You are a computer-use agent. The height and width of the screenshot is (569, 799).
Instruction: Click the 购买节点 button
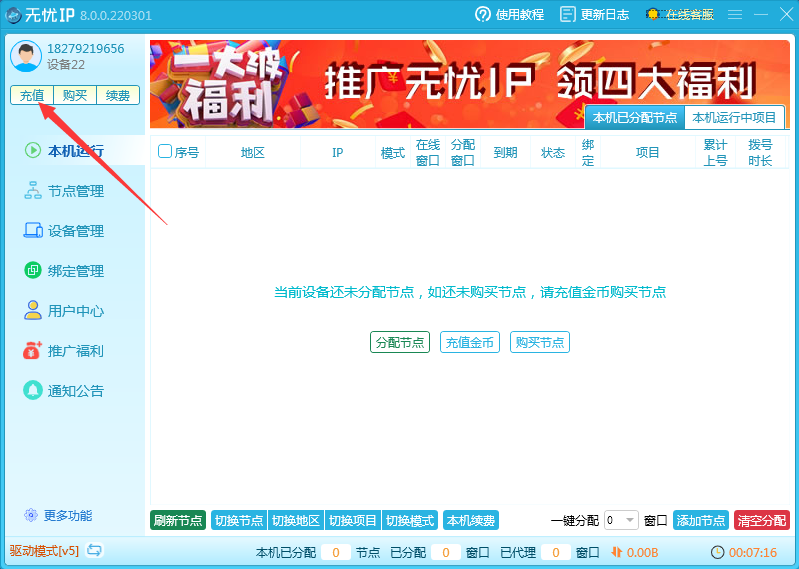coord(540,342)
